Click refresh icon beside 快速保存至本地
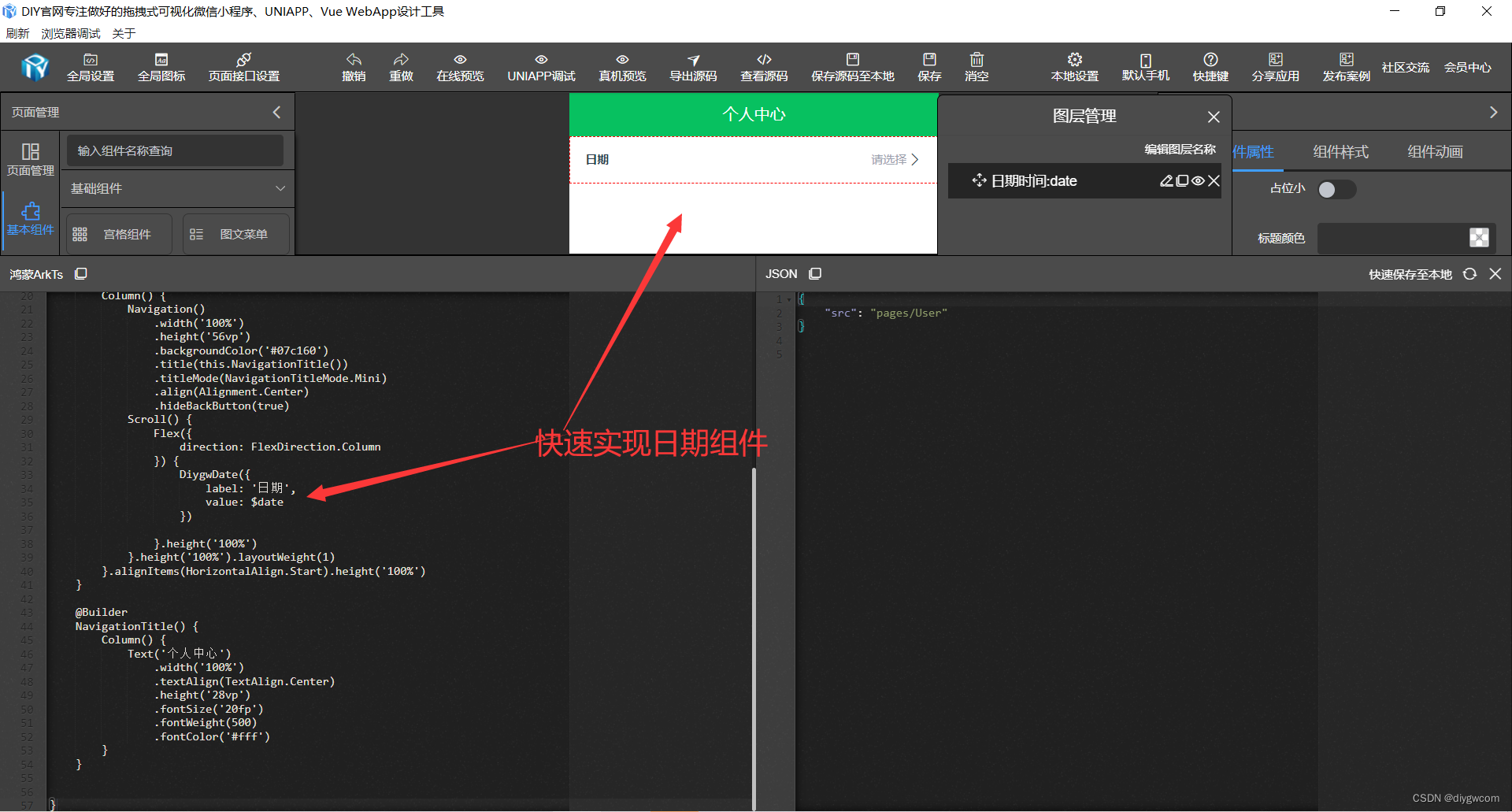The width and height of the screenshot is (1512, 812). [1469, 274]
